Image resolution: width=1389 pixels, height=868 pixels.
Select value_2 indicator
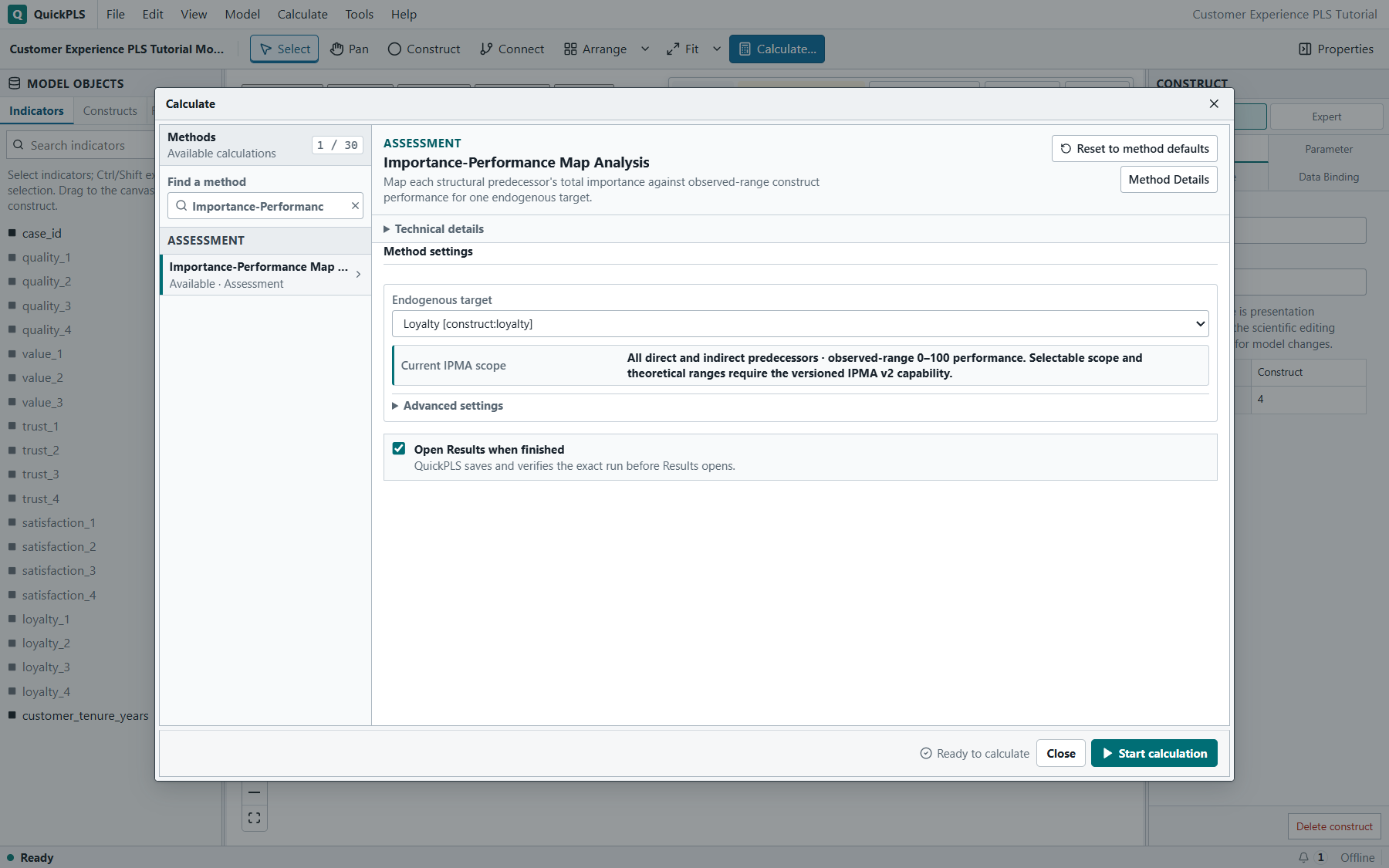42,377
